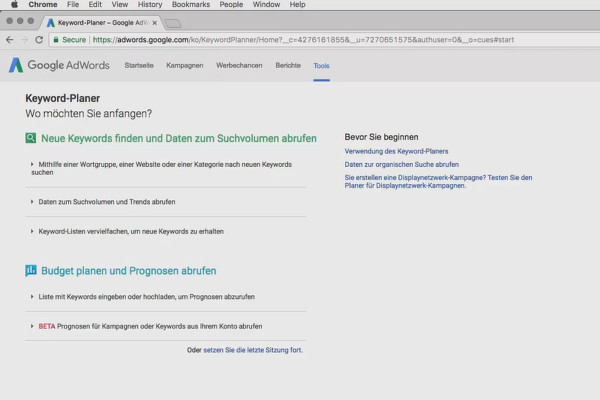Screen dimensions: 600x400
Task: Click 'Bevor Sie beginnen' heading
Action: (x=381, y=137)
